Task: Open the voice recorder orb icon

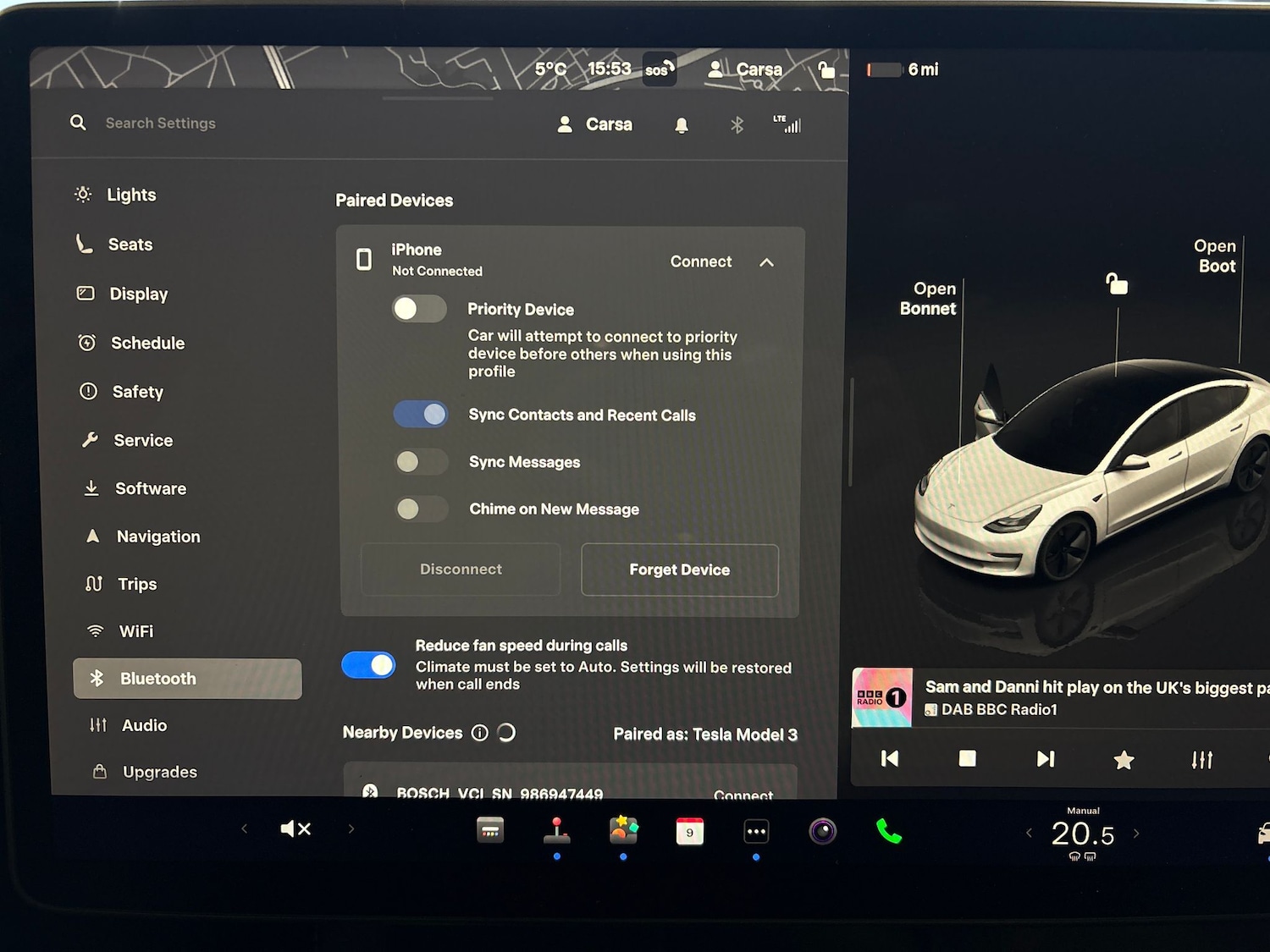Action: (x=822, y=832)
